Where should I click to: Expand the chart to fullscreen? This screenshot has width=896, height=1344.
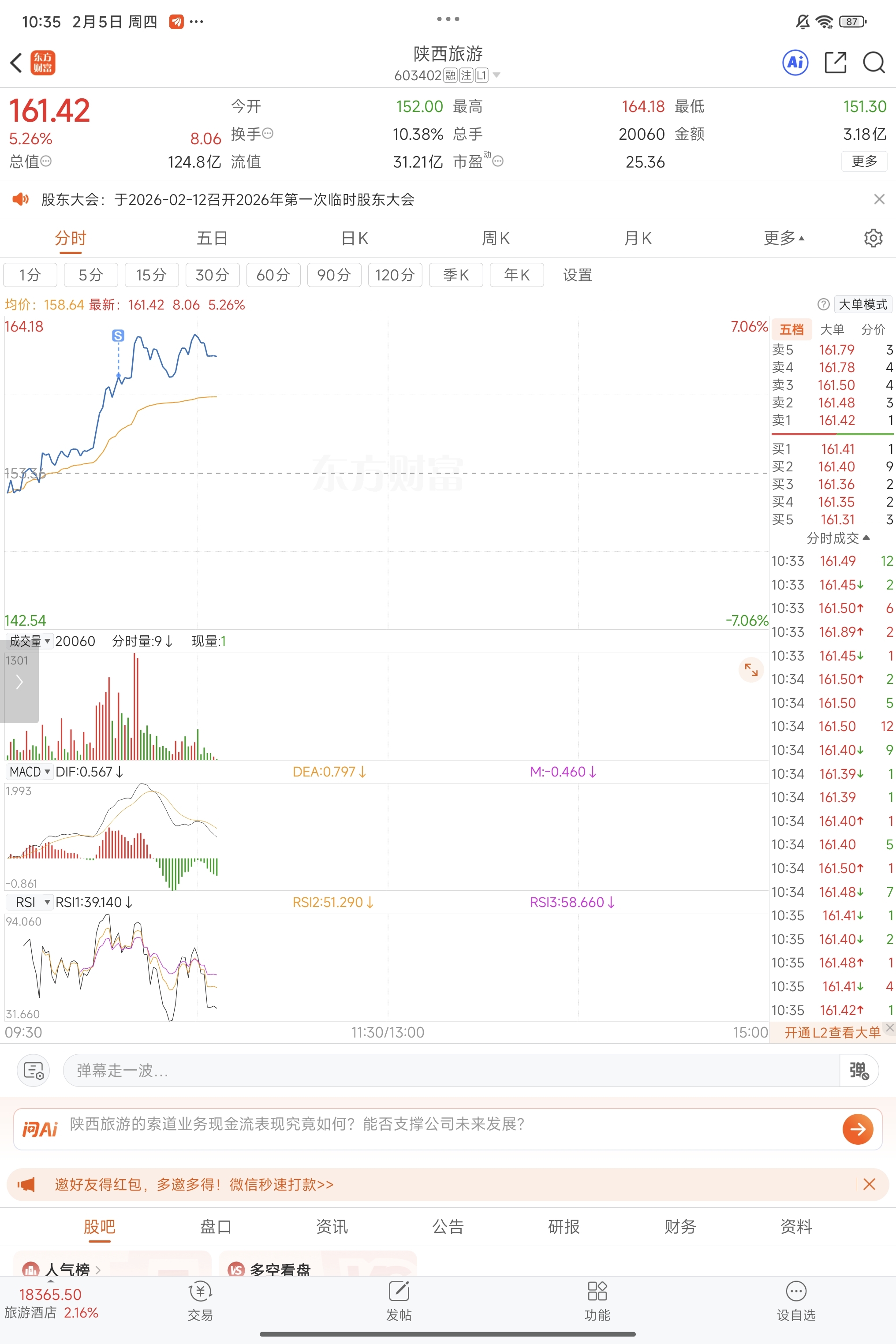coord(751,670)
